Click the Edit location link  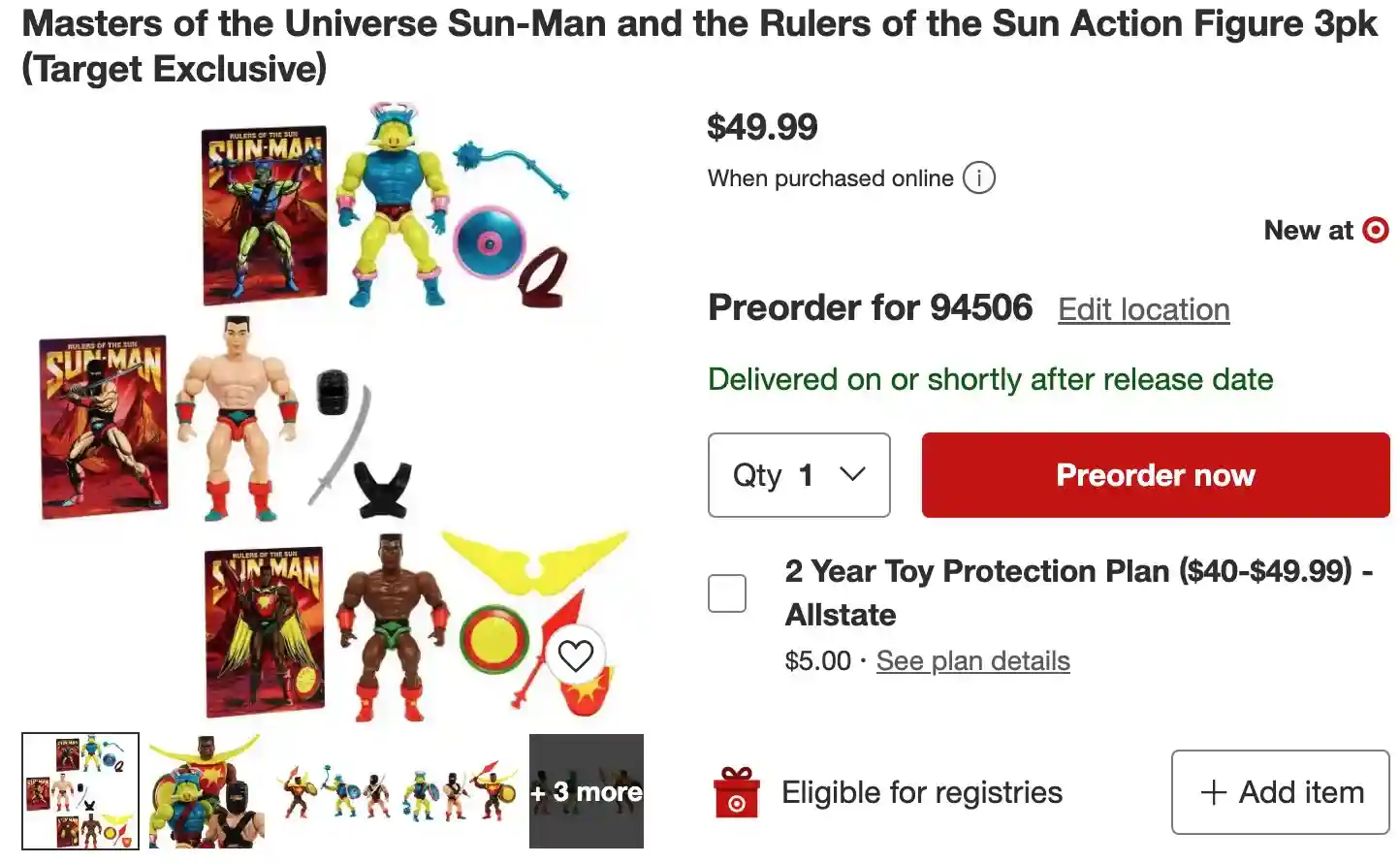[1143, 309]
